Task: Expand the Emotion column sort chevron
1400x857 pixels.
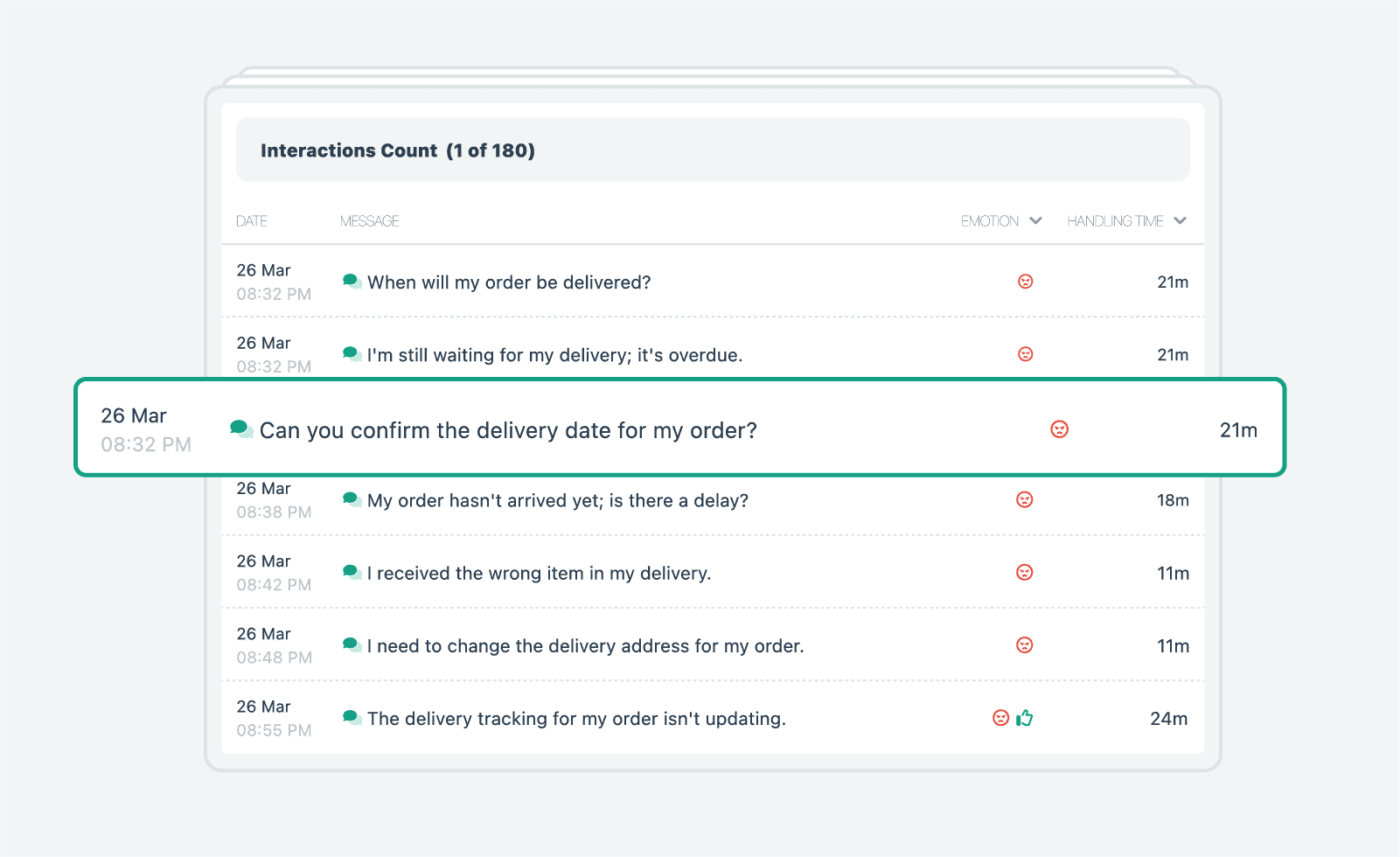Action: pyautogui.click(x=1035, y=220)
